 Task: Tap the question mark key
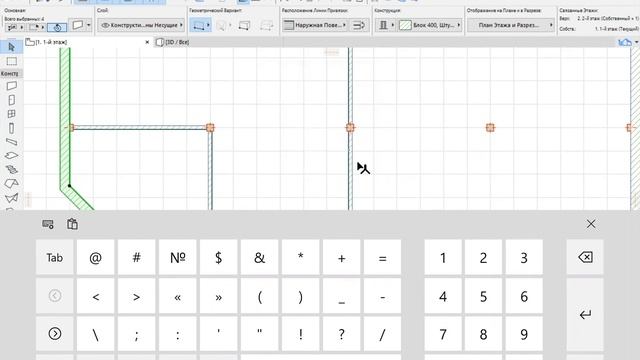342,334
